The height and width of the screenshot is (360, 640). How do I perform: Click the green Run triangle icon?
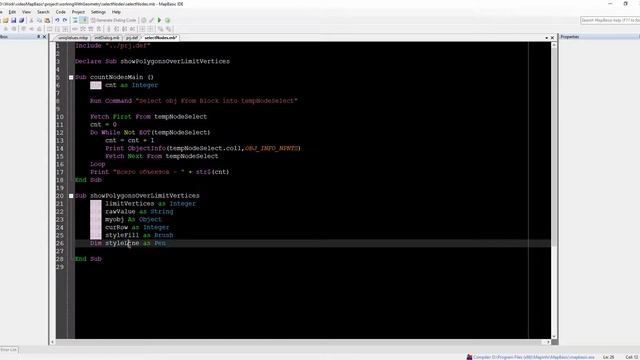(160, 20)
